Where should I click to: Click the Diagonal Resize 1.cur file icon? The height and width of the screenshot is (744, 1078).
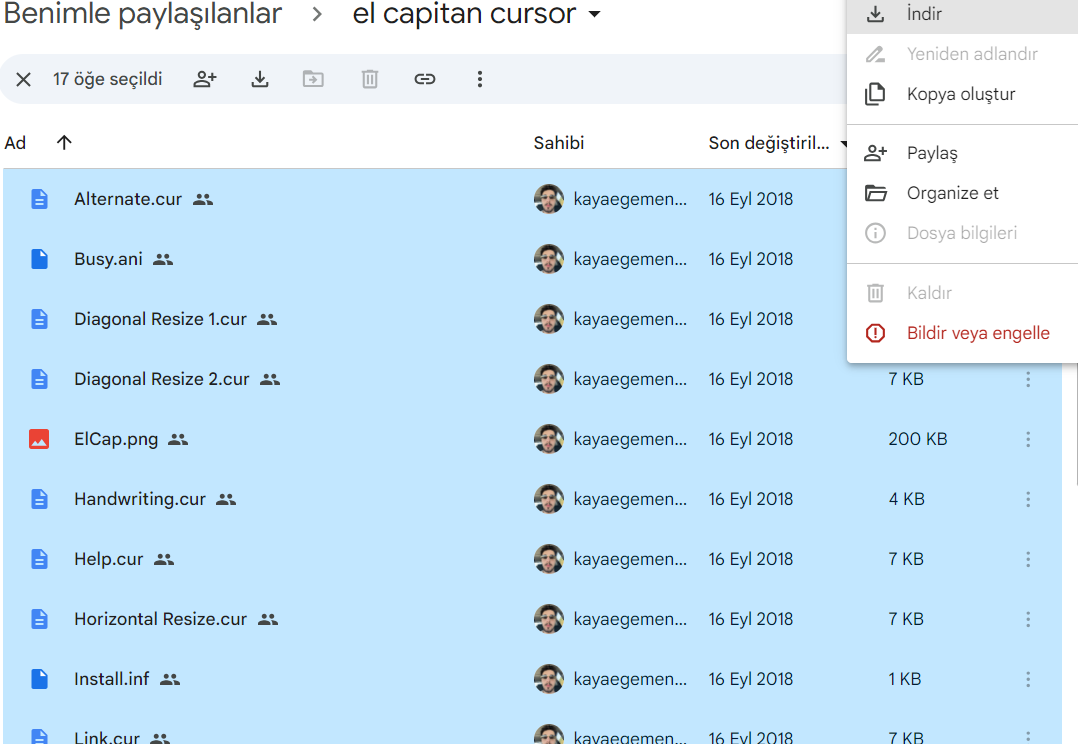pyautogui.click(x=39, y=319)
